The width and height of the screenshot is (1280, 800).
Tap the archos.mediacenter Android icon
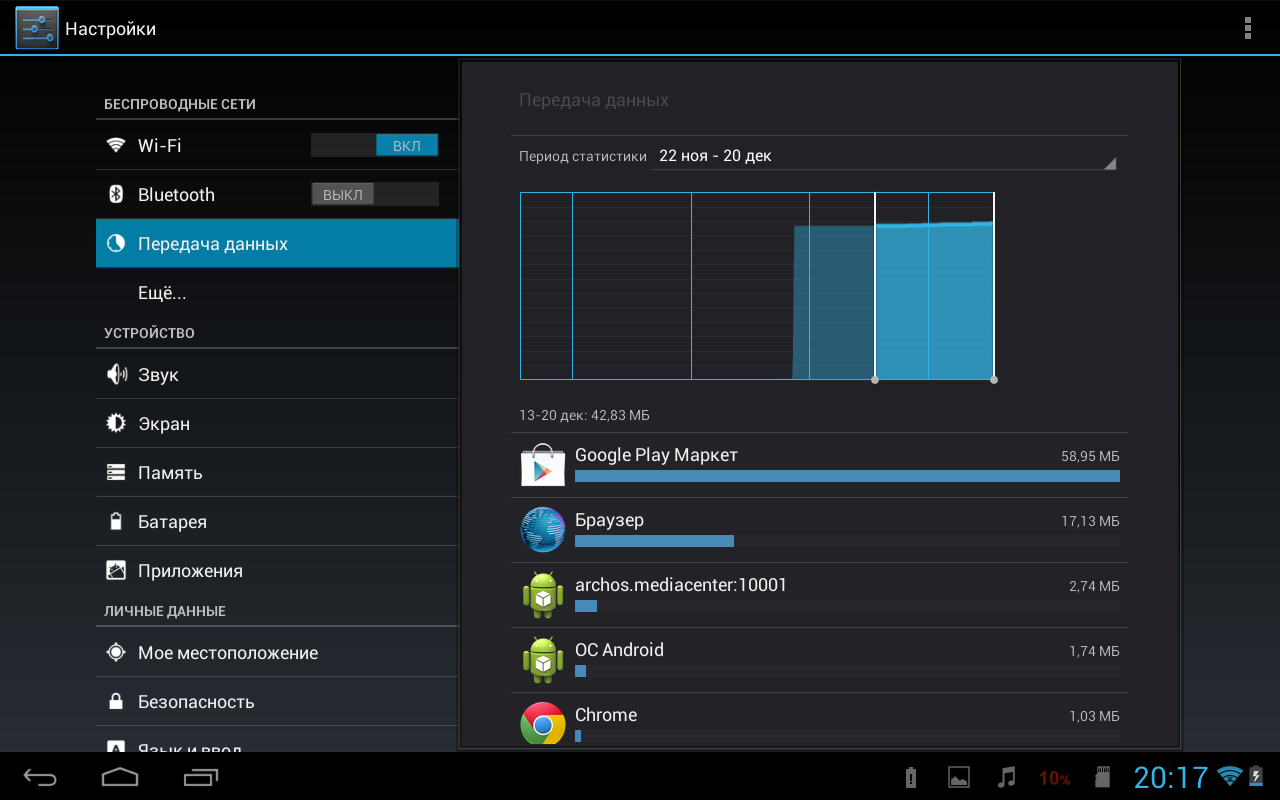543,595
